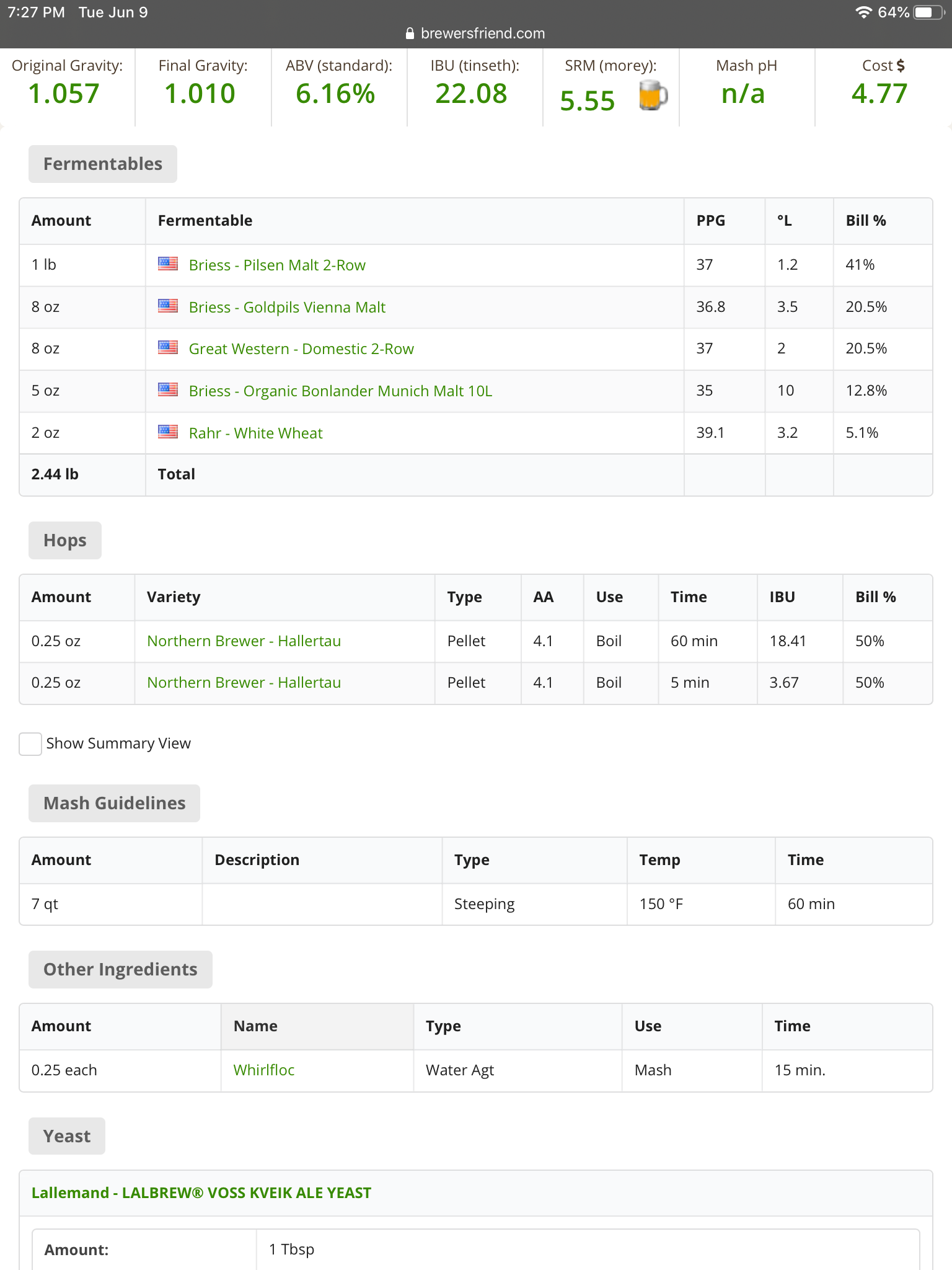
Task: Click the Fermentables section header
Action: 103,164
